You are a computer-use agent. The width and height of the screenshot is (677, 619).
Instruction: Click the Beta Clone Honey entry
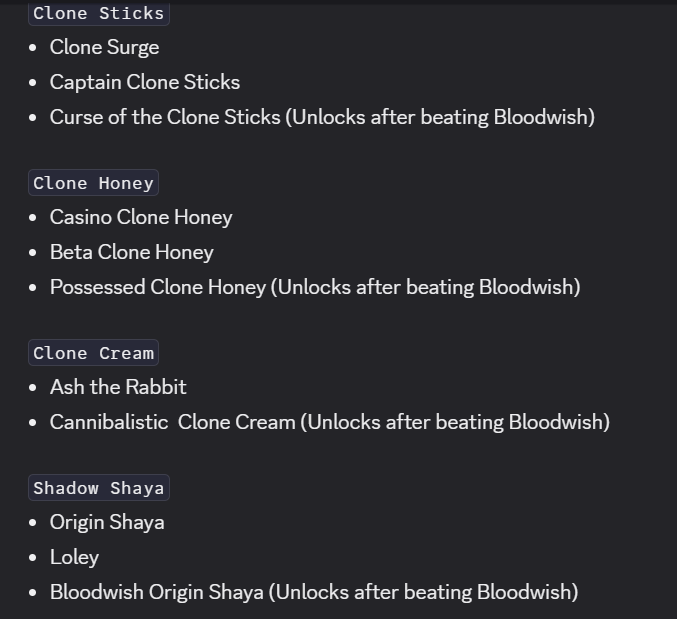click(x=132, y=252)
